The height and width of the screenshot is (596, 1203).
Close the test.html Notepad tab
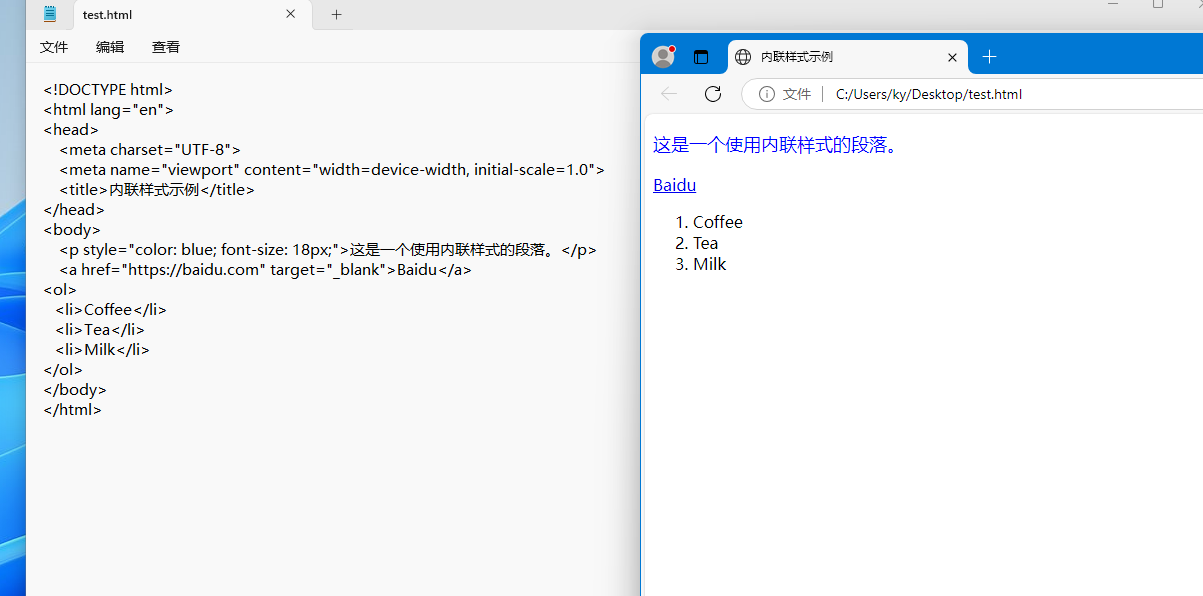tap(291, 14)
